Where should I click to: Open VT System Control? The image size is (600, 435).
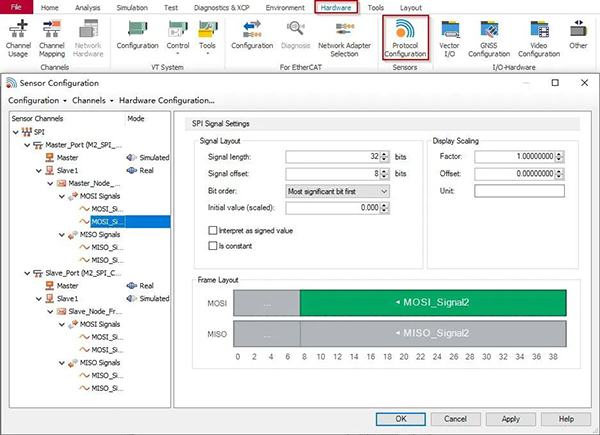click(x=178, y=36)
